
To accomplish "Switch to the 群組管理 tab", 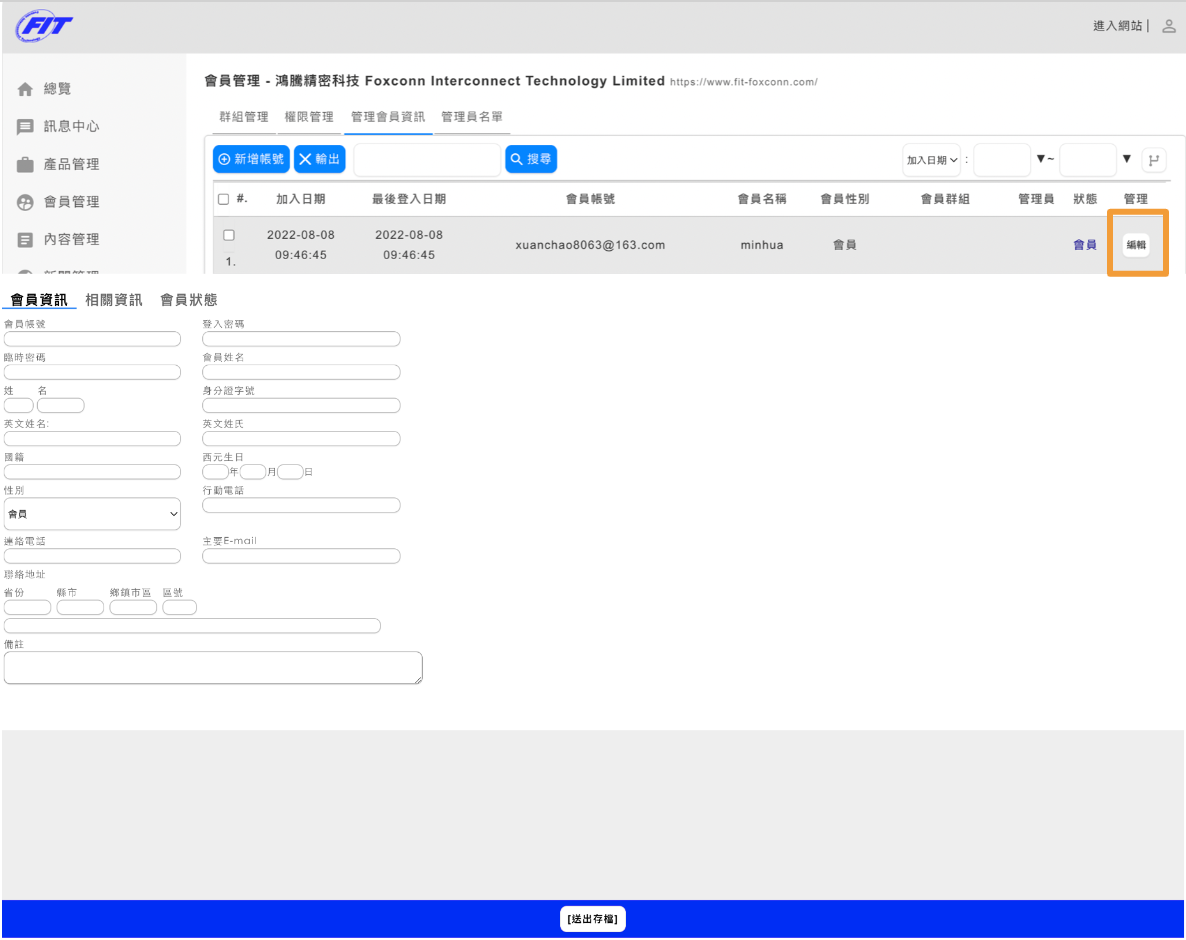I will pyautogui.click(x=244, y=117).
